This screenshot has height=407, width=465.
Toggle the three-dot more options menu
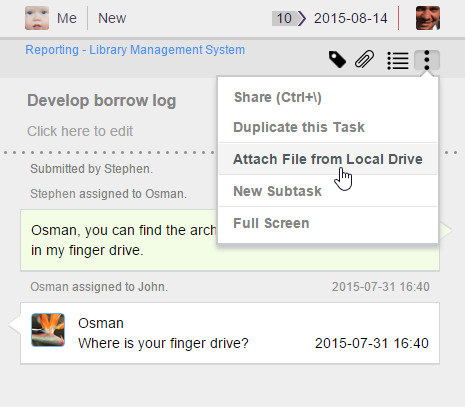click(x=427, y=60)
